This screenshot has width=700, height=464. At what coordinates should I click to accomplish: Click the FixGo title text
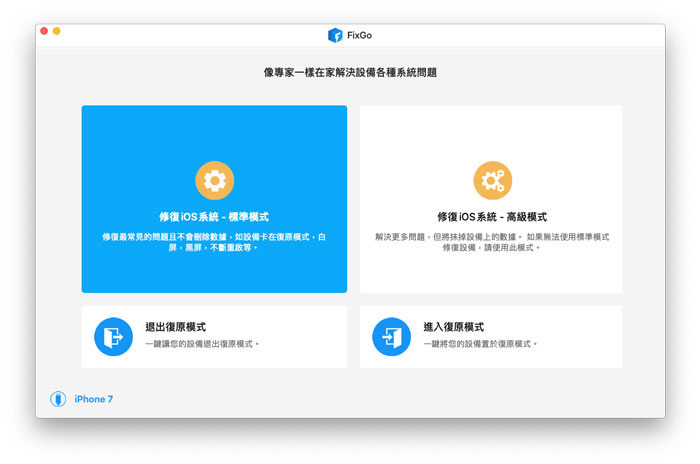[x=361, y=35]
